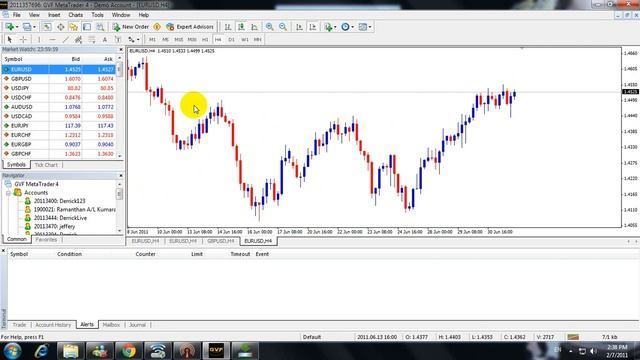Toggle chart auto scroll
640x360 pixels.
click(x=299, y=27)
